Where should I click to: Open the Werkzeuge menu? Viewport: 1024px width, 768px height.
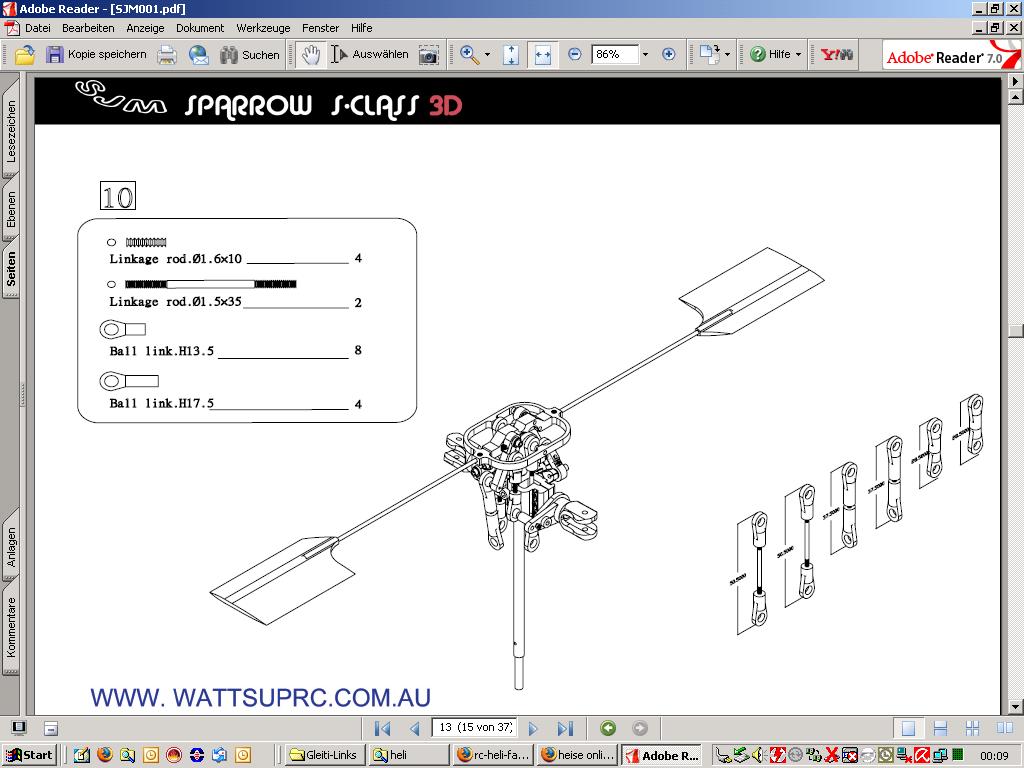(x=263, y=28)
